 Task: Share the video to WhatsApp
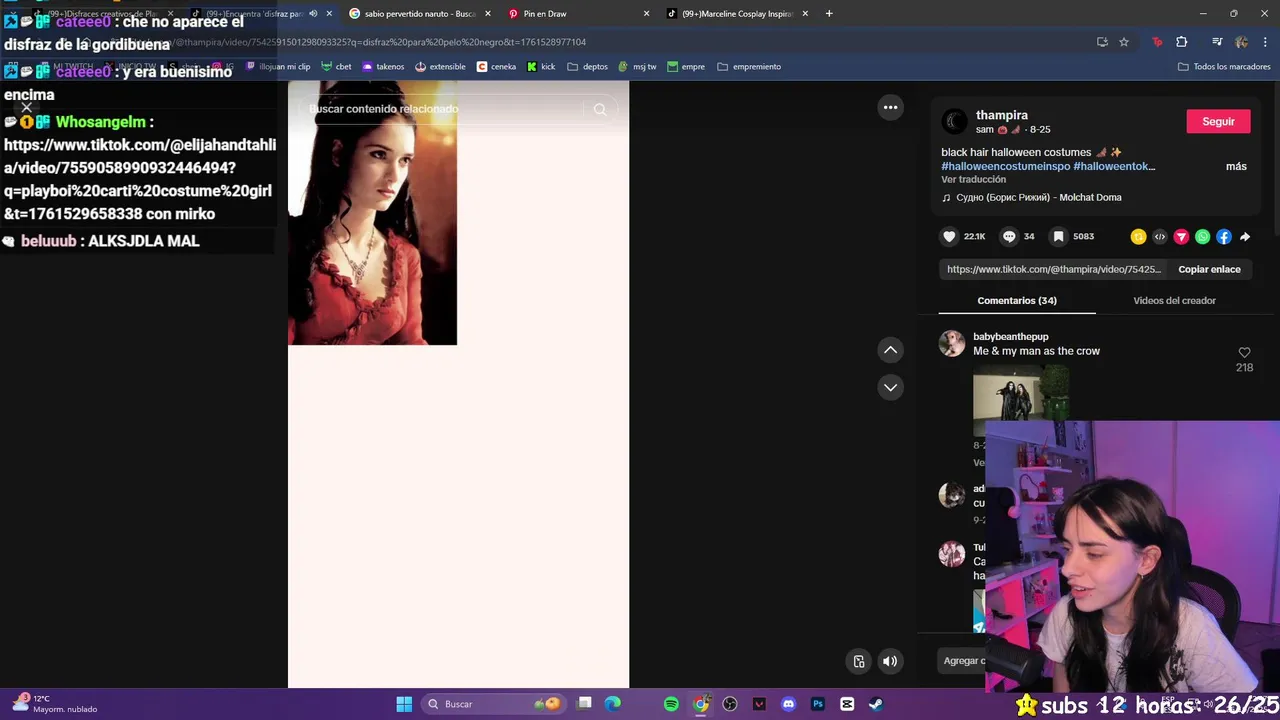click(x=1202, y=237)
